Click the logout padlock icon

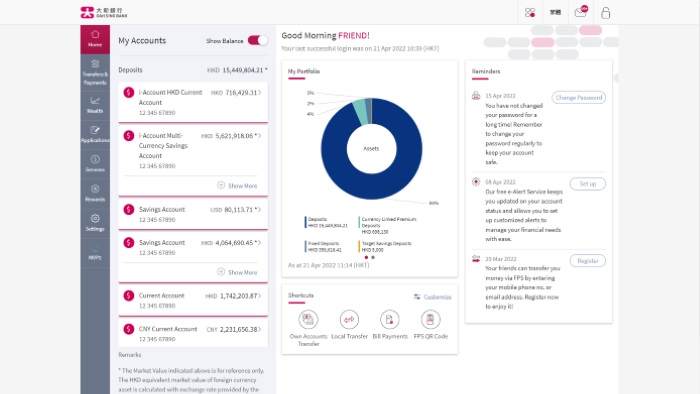coord(605,12)
